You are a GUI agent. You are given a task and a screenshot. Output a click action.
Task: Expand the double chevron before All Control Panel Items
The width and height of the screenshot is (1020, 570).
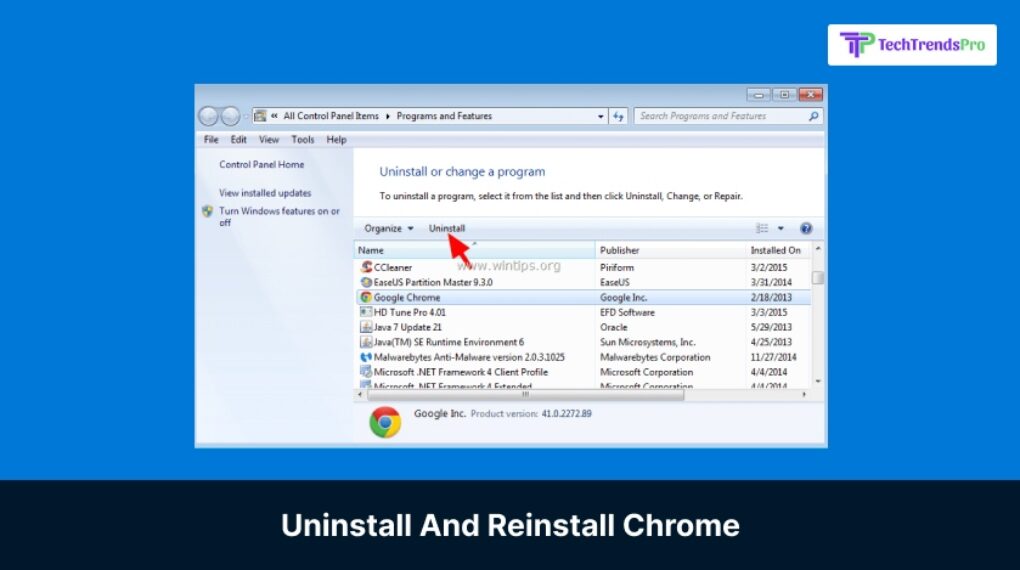point(275,116)
